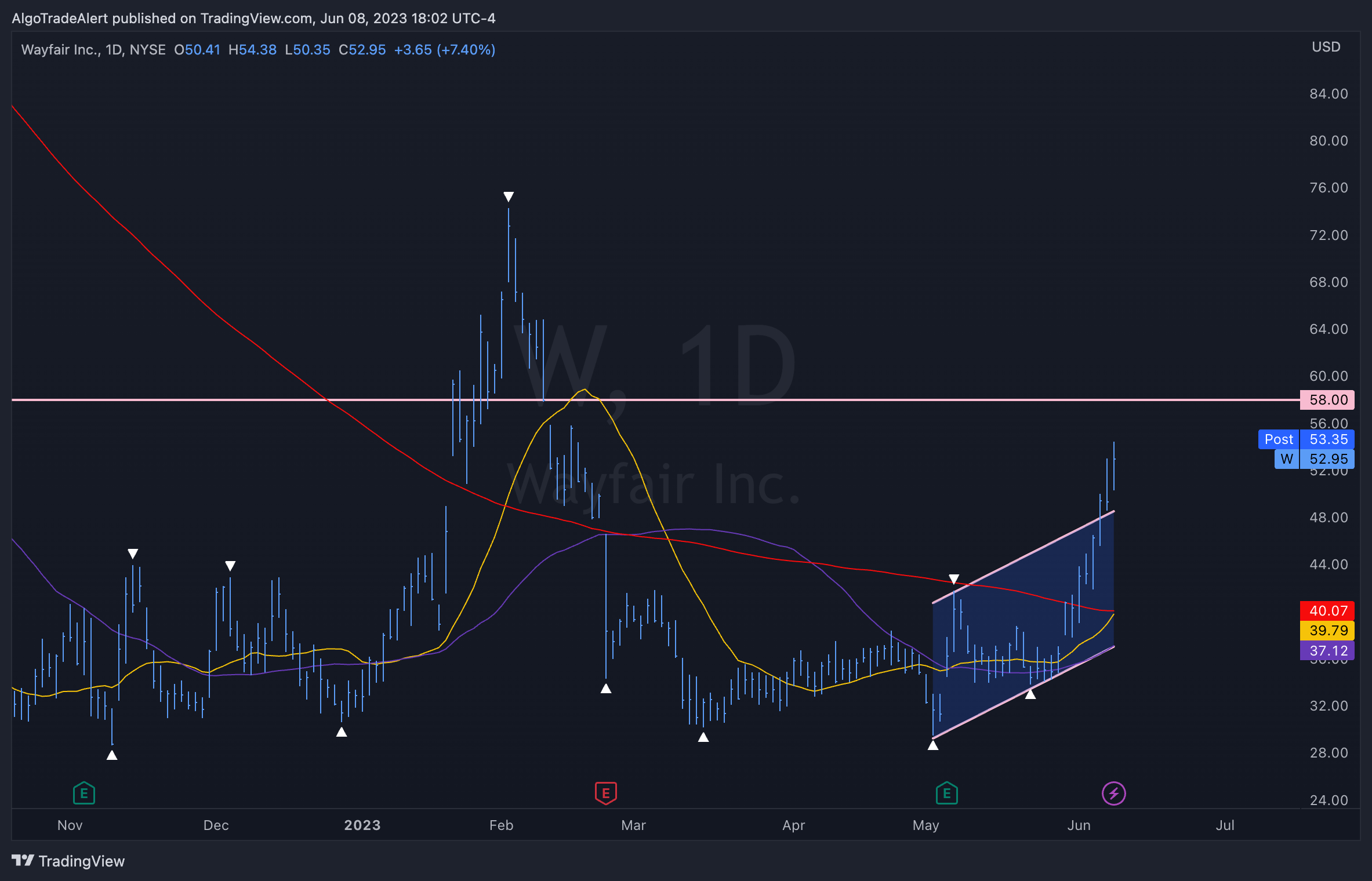Click the 84.00 price axis label

tap(1329, 94)
